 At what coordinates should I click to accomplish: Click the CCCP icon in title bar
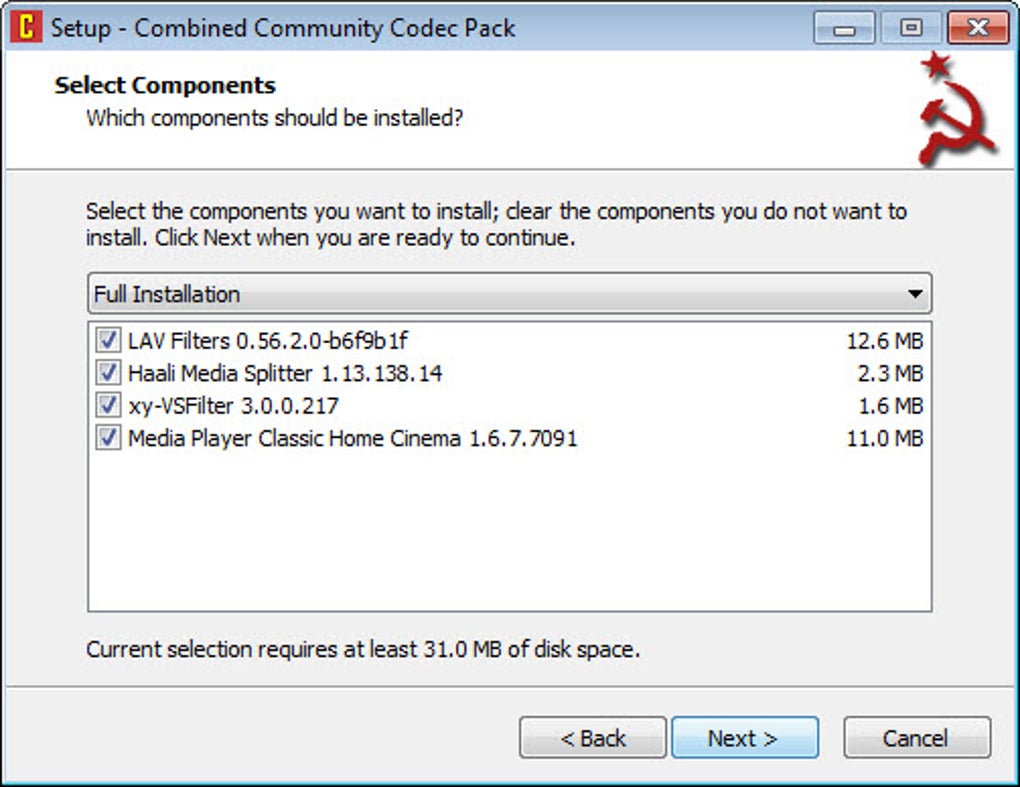pyautogui.click(x=25, y=27)
